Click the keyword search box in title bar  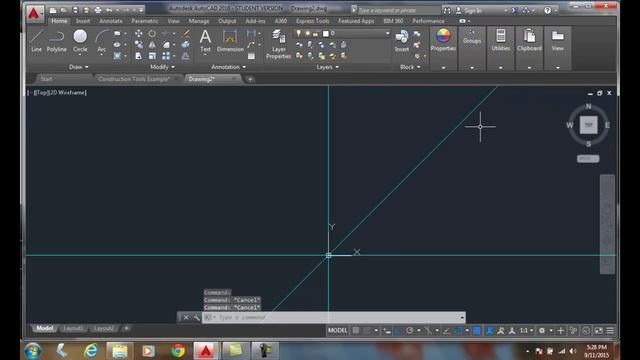pyautogui.click(x=398, y=10)
